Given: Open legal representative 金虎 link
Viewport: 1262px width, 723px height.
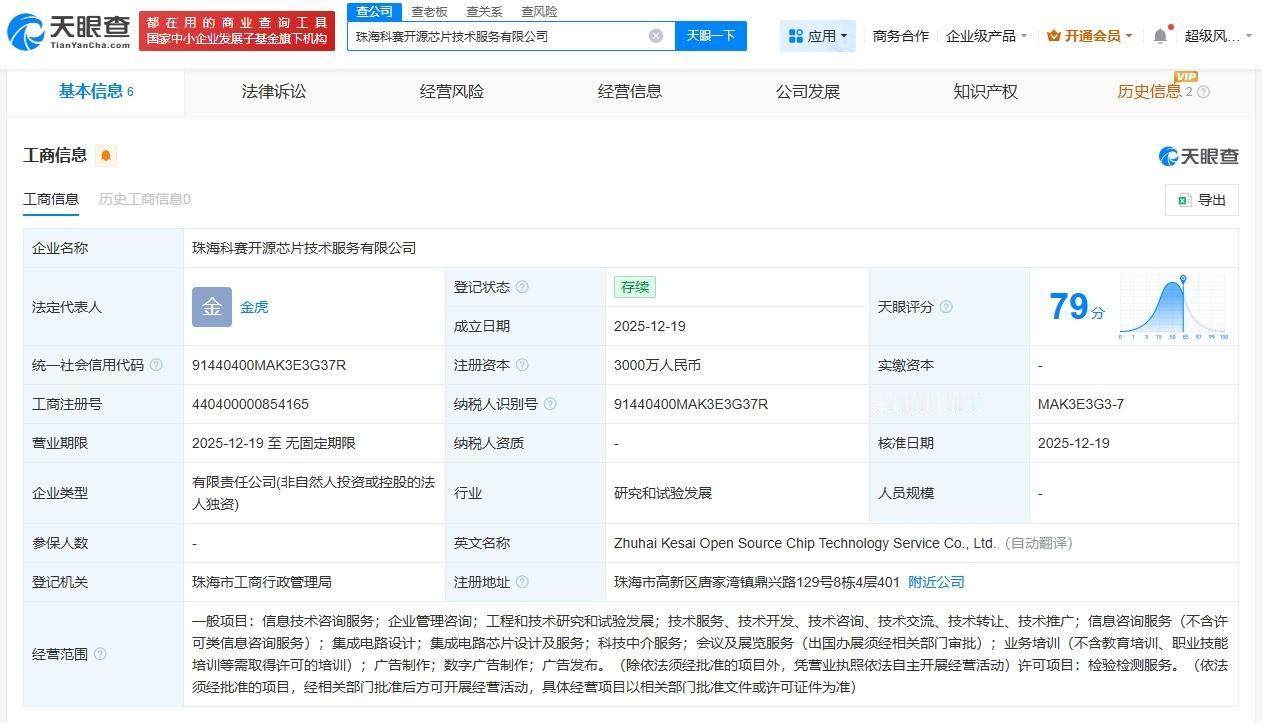Looking at the screenshot, I should click(254, 307).
